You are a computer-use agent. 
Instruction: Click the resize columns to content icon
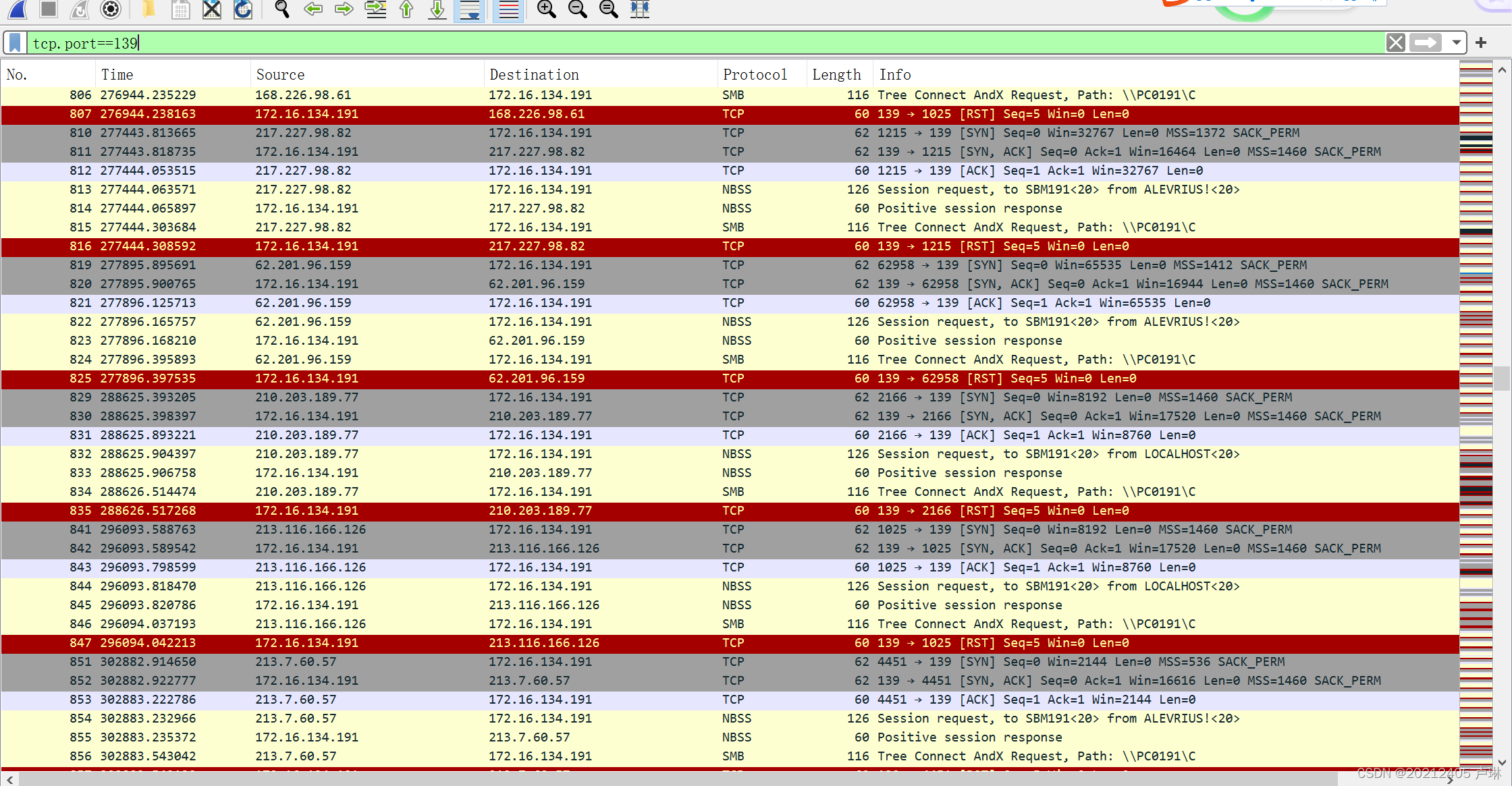pyautogui.click(x=639, y=9)
